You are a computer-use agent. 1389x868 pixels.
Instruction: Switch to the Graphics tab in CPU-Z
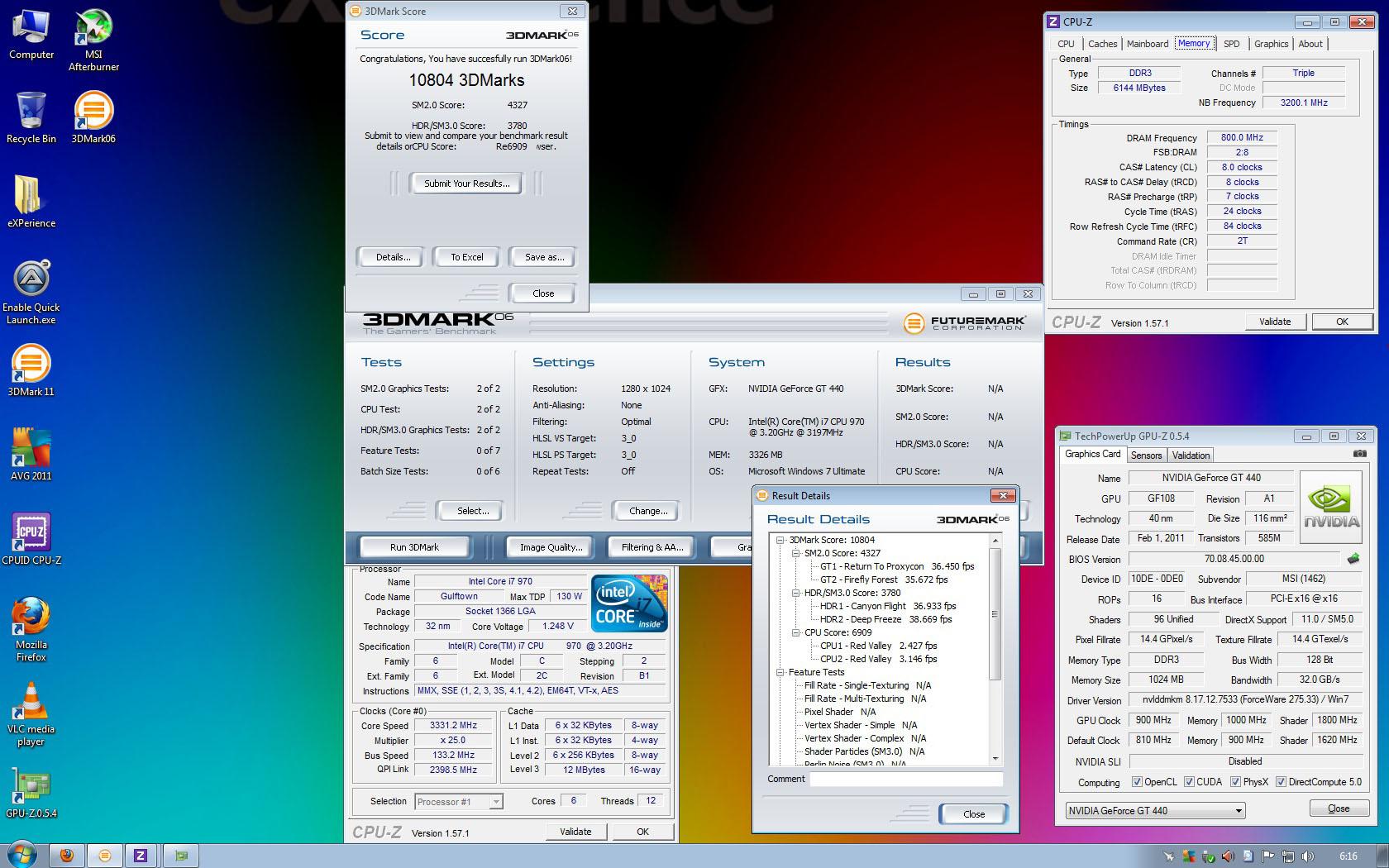point(1271,44)
